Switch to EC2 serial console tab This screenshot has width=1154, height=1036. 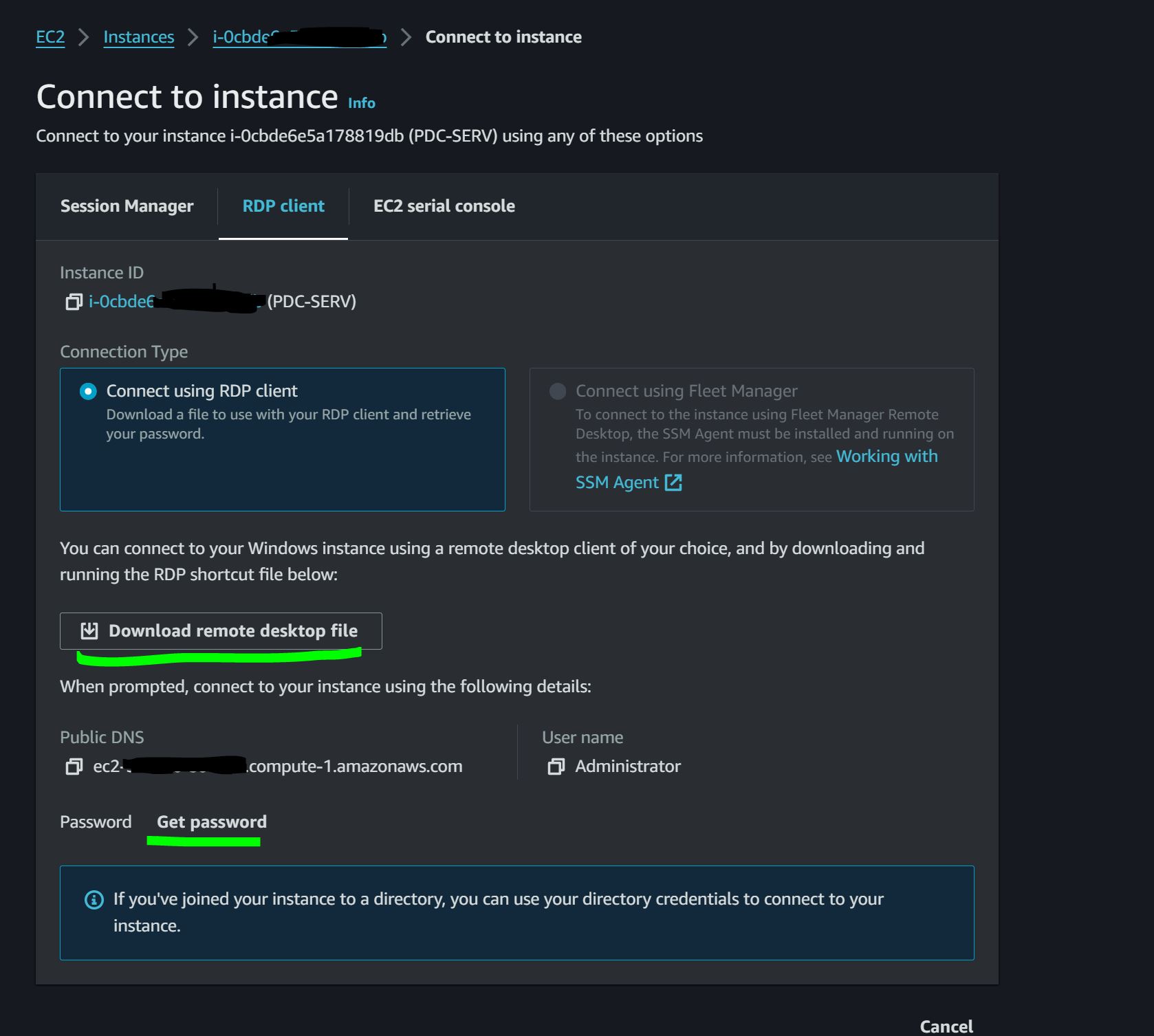coord(444,206)
